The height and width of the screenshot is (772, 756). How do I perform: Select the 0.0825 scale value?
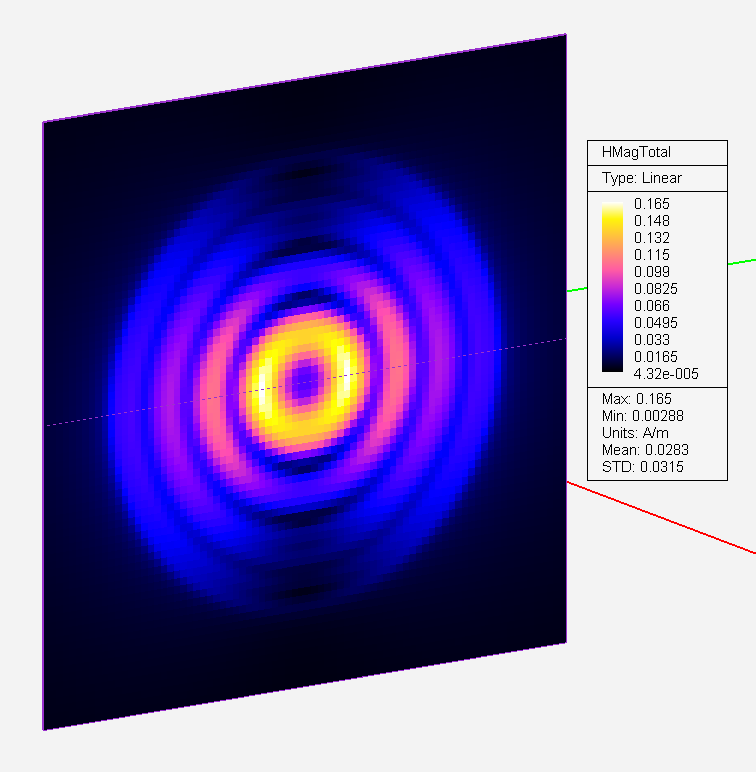[656, 289]
